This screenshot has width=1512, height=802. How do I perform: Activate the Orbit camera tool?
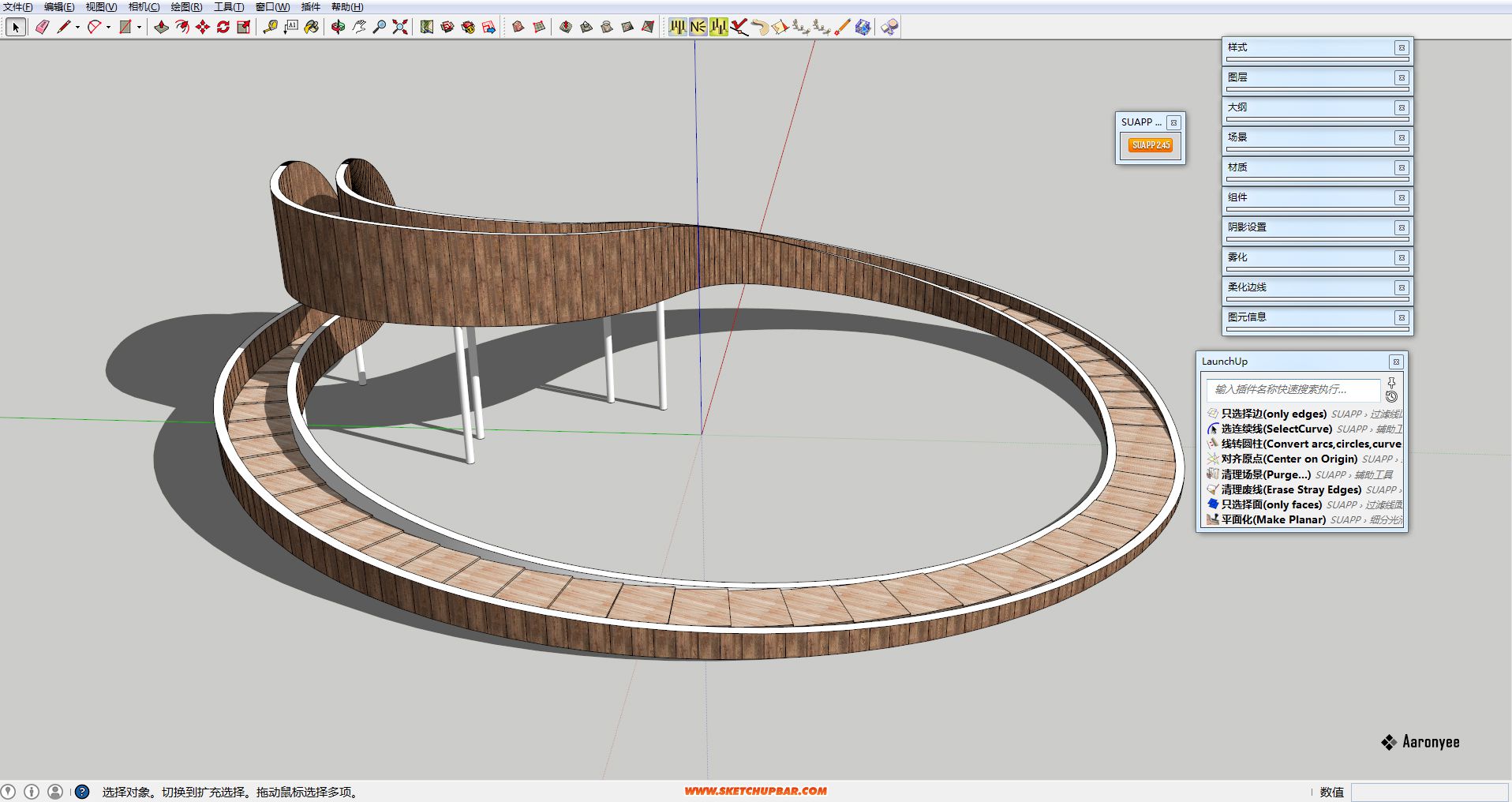coord(338,27)
